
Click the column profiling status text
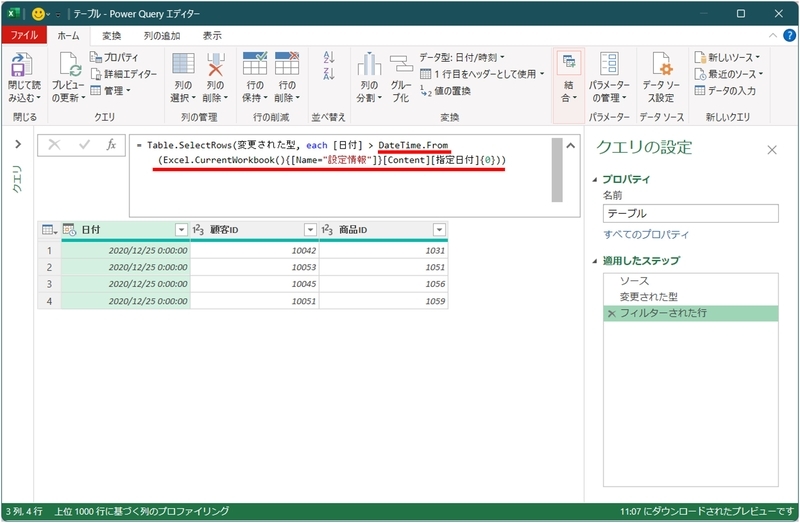tap(142, 511)
